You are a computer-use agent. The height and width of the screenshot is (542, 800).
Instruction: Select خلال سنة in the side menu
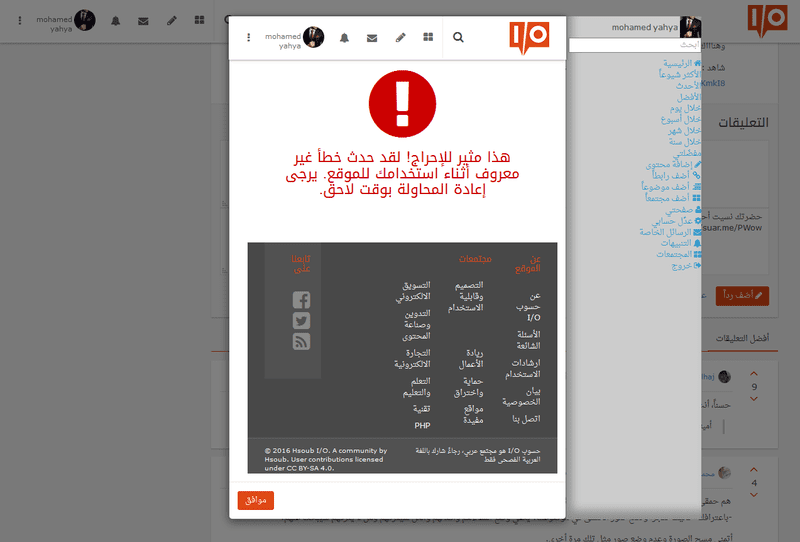[685, 142]
